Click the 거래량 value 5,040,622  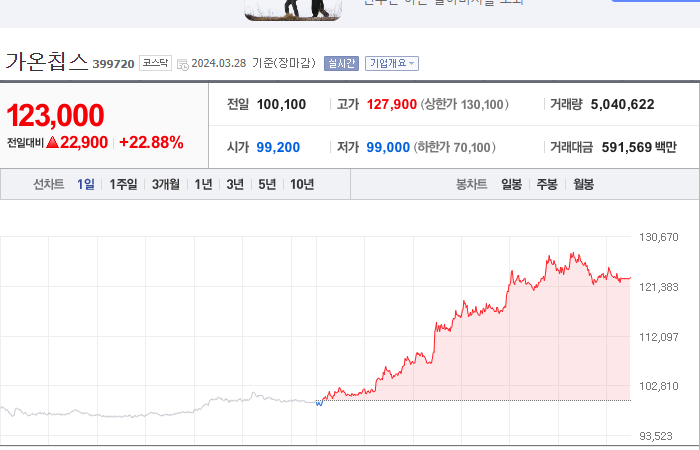click(x=622, y=104)
